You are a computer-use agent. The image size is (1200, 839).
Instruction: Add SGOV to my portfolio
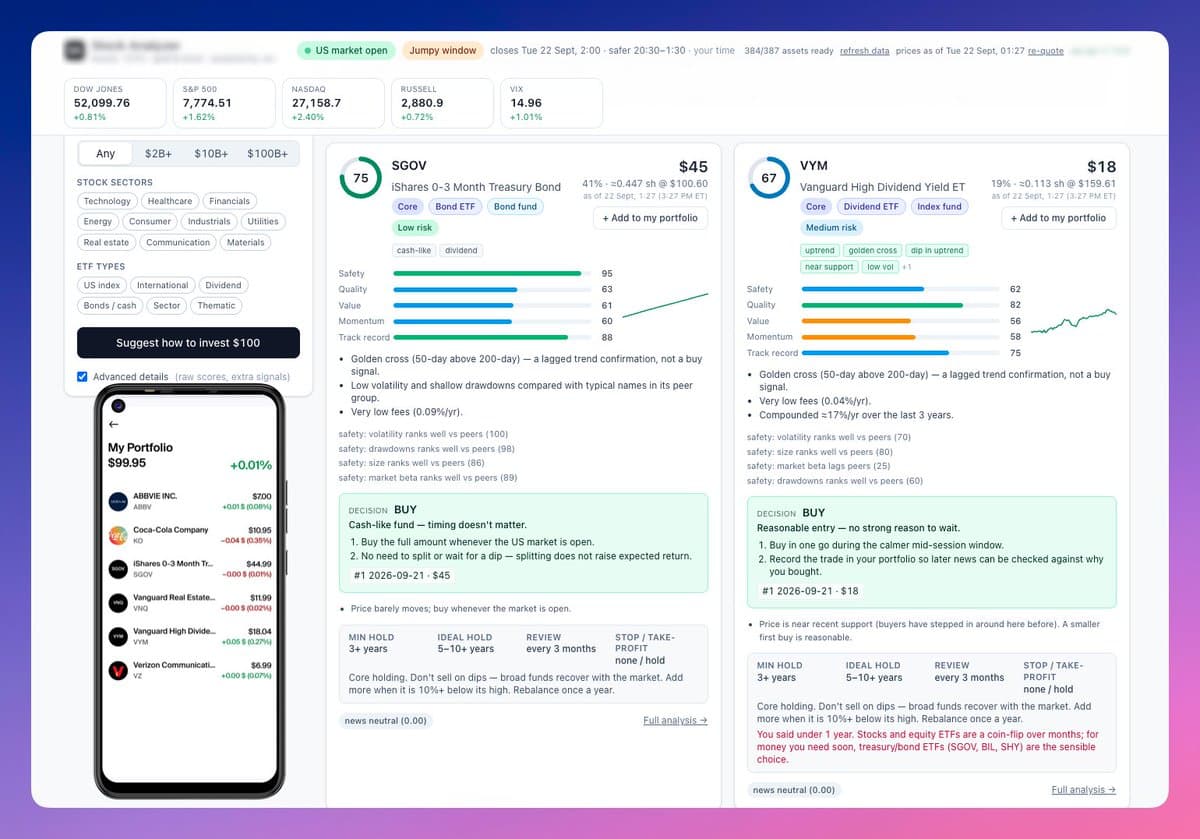(650, 218)
